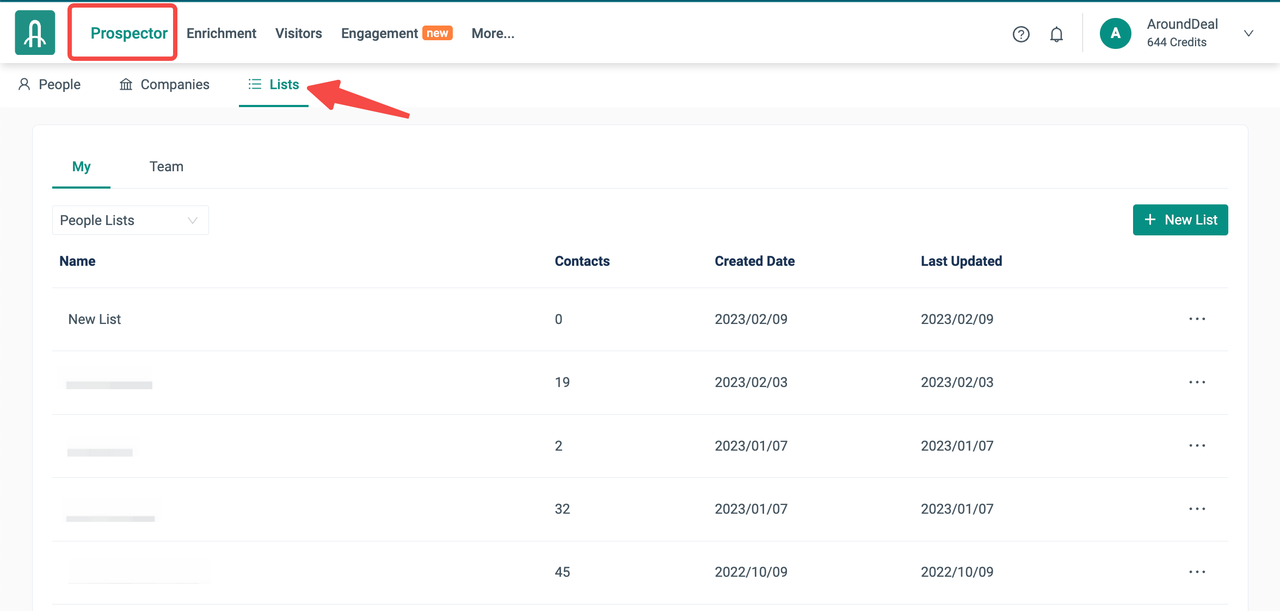Open options menu for 19-contact list
The width and height of the screenshot is (1280, 611).
pos(1197,382)
